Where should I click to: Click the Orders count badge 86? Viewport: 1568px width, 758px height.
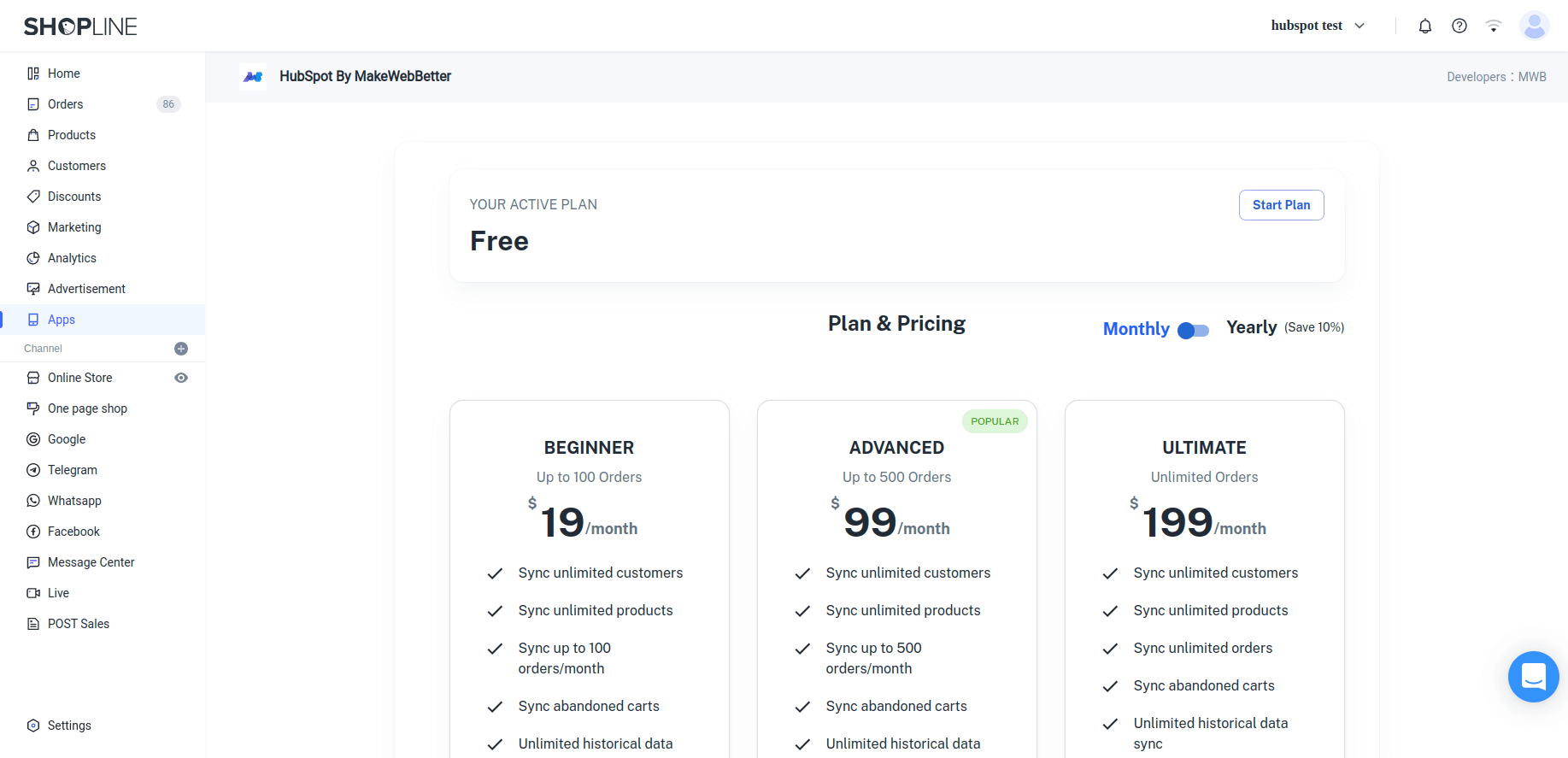click(168, 104)
